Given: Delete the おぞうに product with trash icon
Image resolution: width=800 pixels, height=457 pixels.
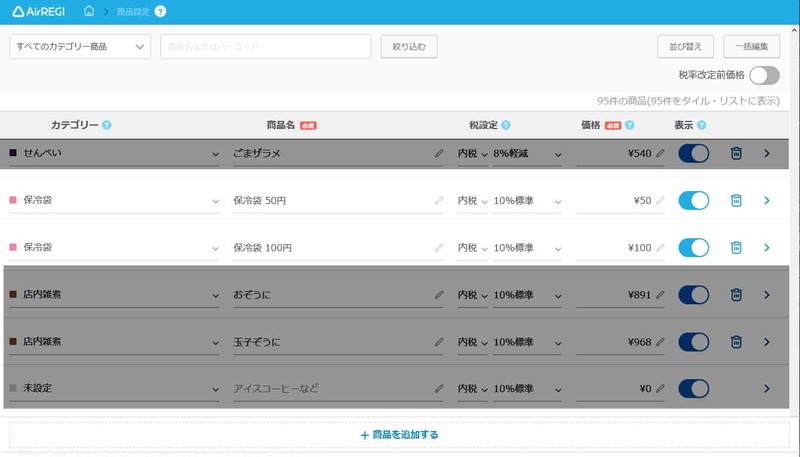Looking at the screenshot, I should pyautogui.click(x=736, y=295).
